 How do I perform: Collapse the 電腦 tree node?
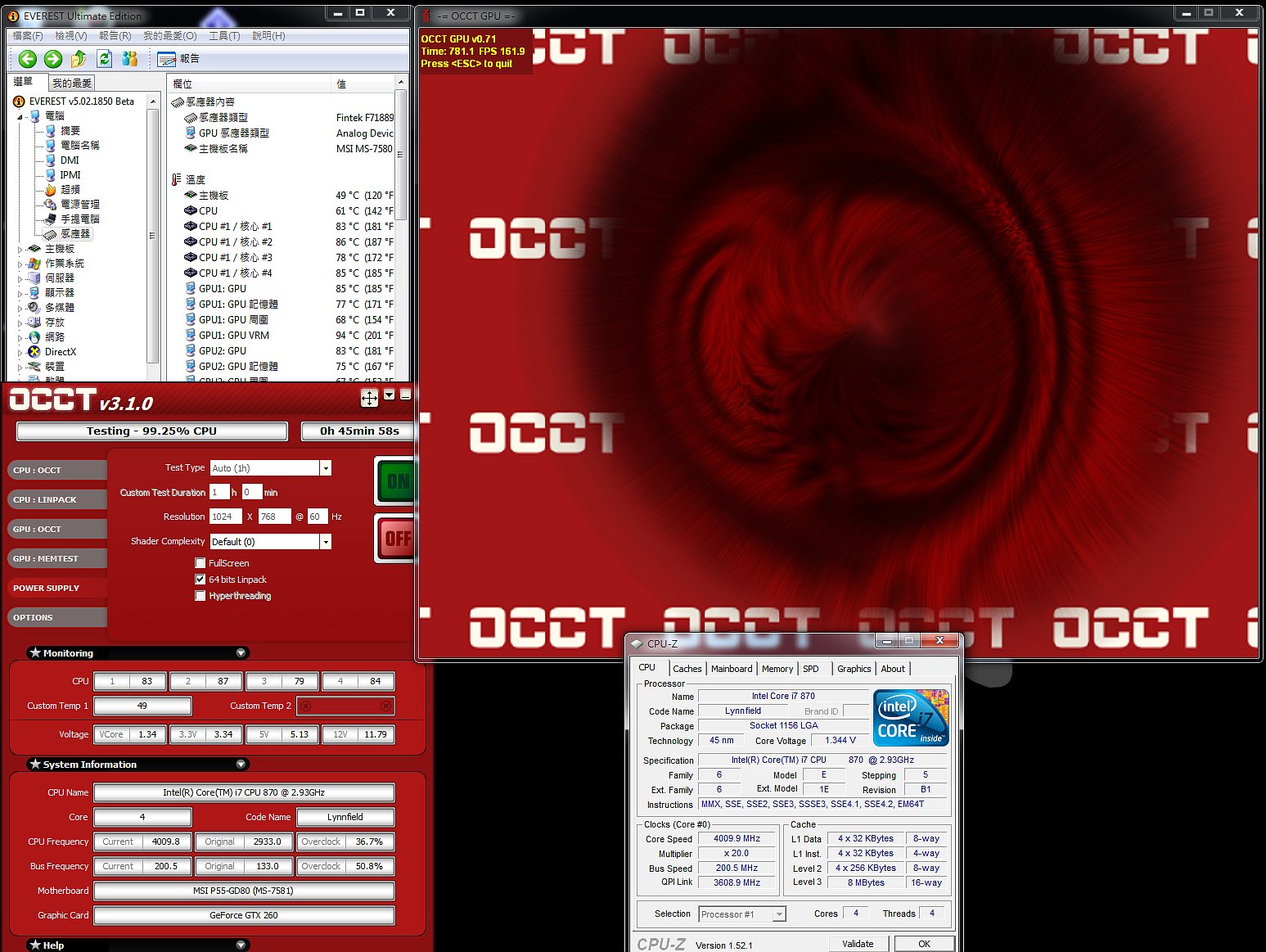20,116
